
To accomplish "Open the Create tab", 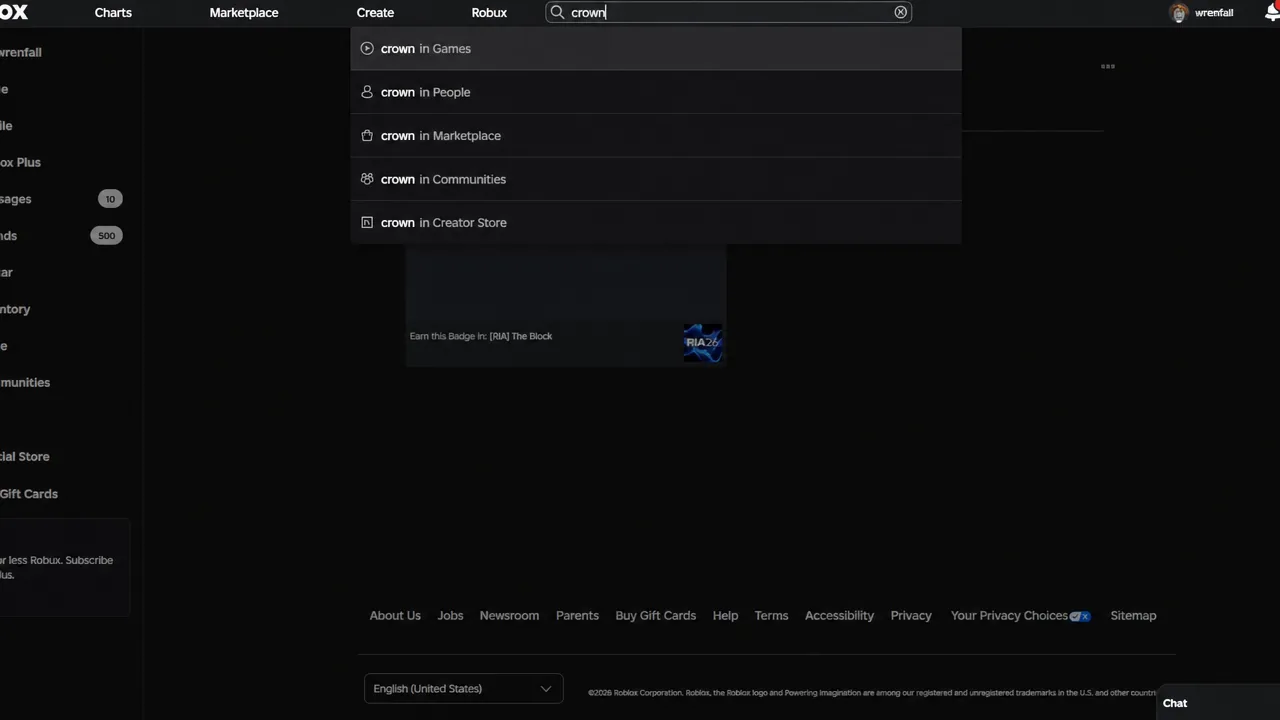I will click(375, 13).
